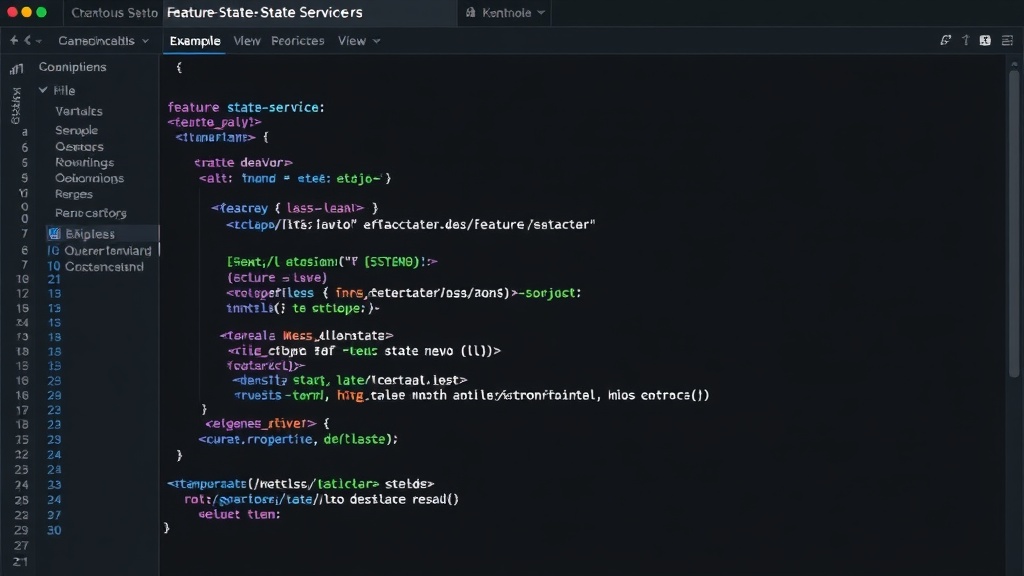This screenshot has width=1024, height=576.
Task: Click the back arrow navigation icon
Action: 14,40
